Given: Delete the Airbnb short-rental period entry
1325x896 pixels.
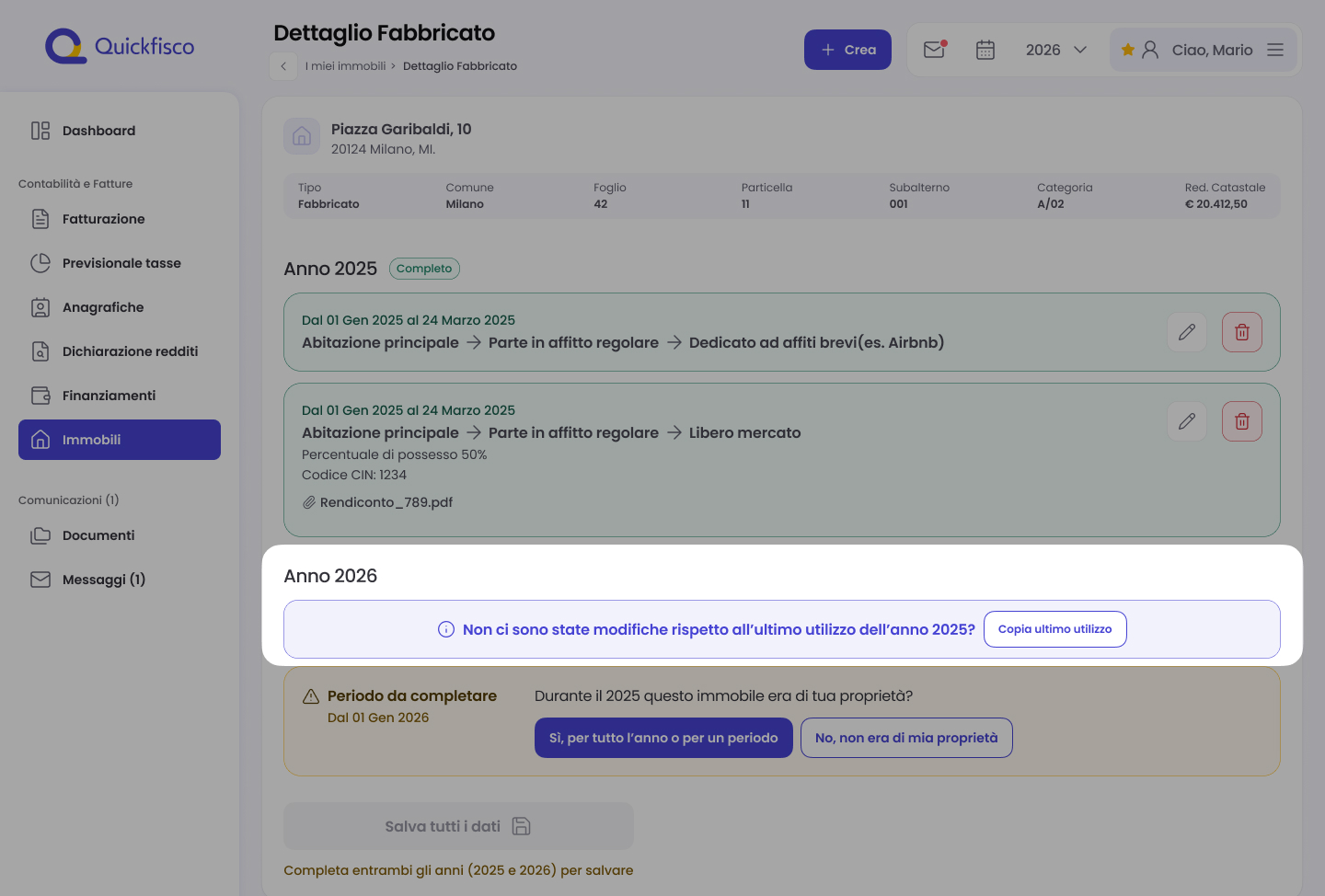Looking at the screenshot, I should 1241,332.
